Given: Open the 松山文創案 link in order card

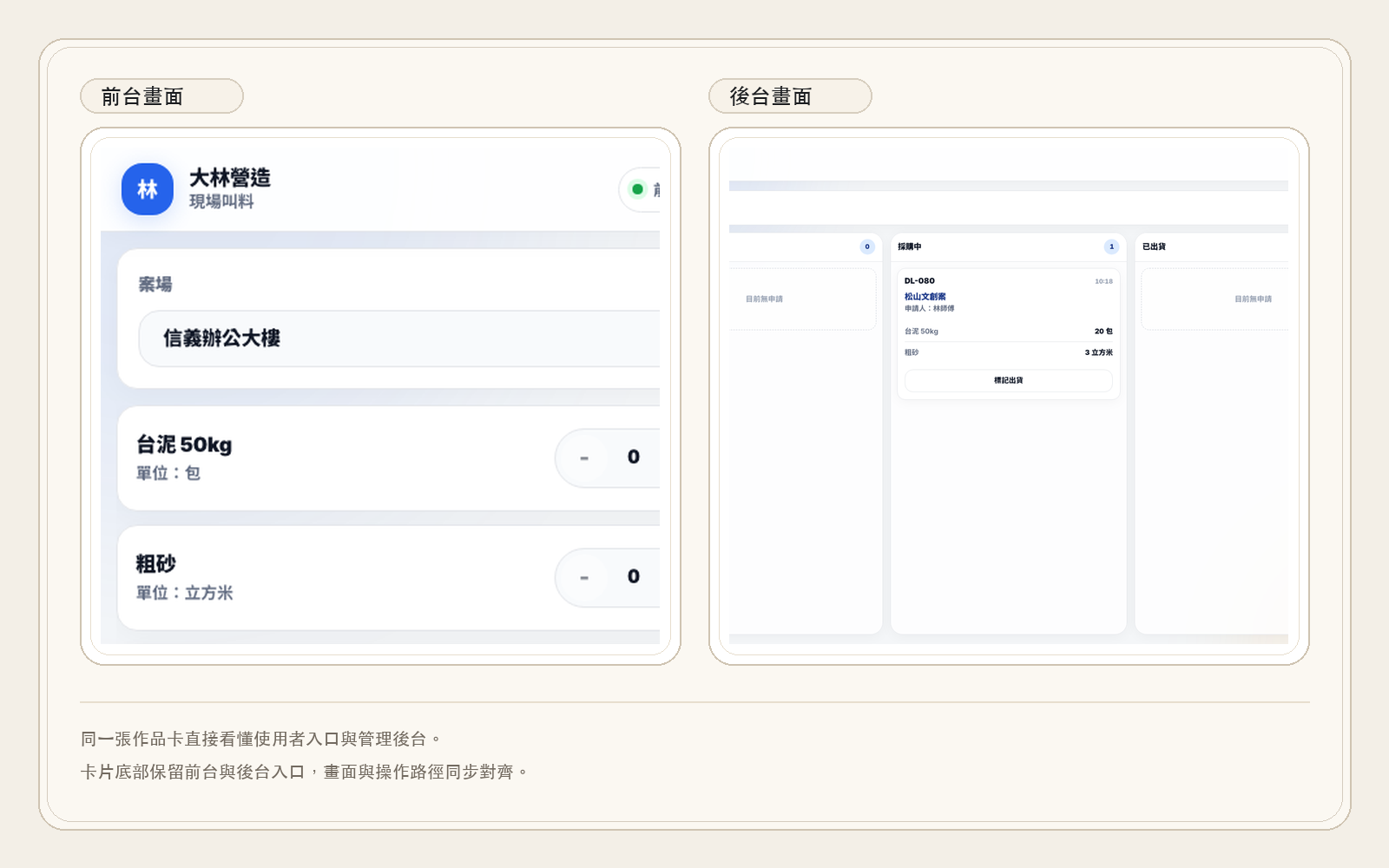Looking at the screenshot, I should (x=925, y=297).
